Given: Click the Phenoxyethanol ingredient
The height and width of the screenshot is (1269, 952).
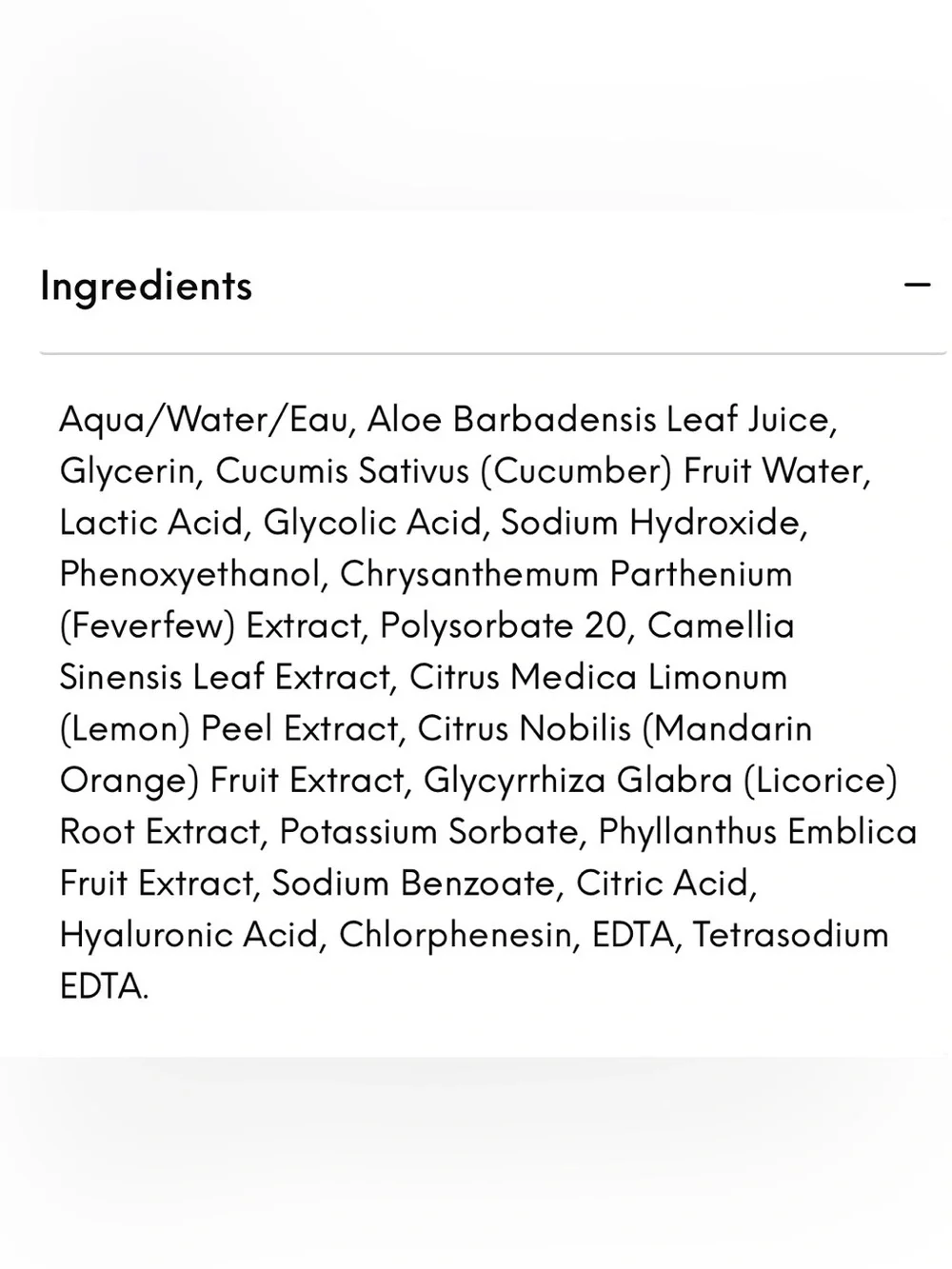Looking at the screenshot, I should click(x=188, y=574).
